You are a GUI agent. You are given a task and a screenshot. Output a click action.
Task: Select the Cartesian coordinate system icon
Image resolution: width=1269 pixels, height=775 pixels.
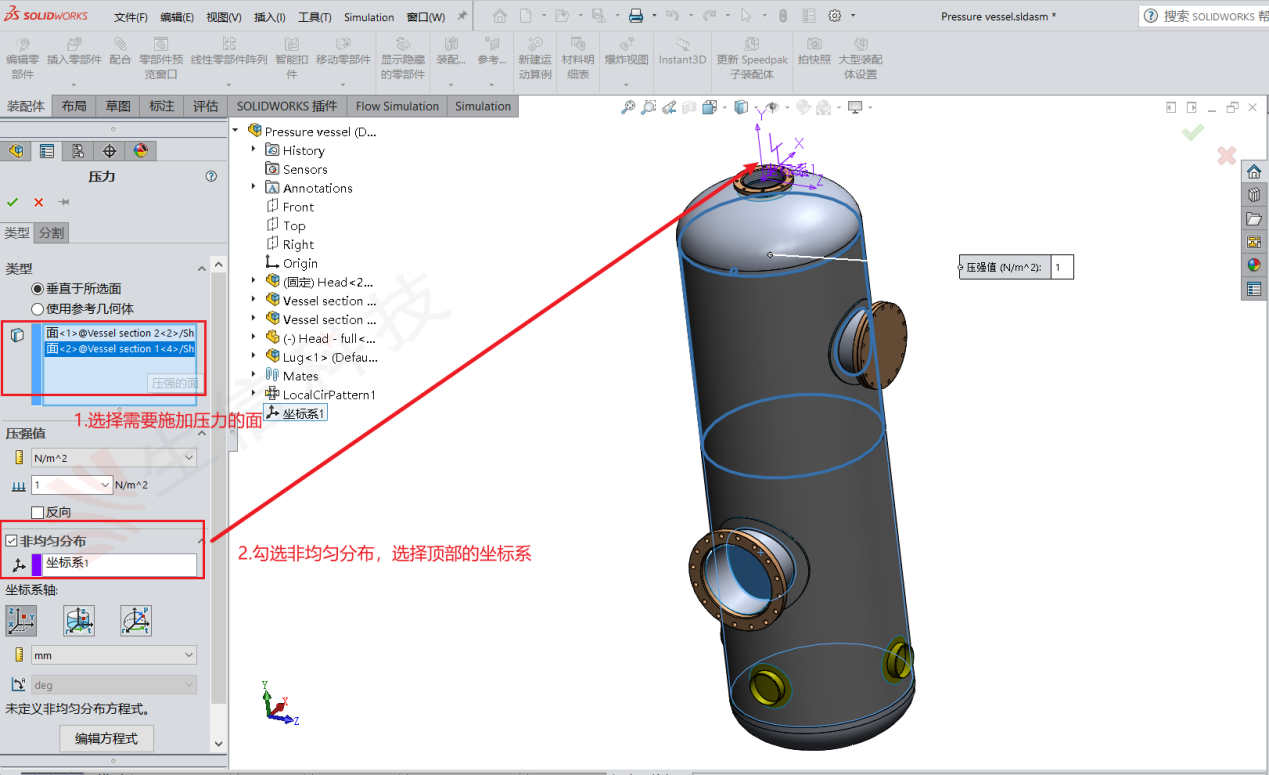(x=21, y=620)
